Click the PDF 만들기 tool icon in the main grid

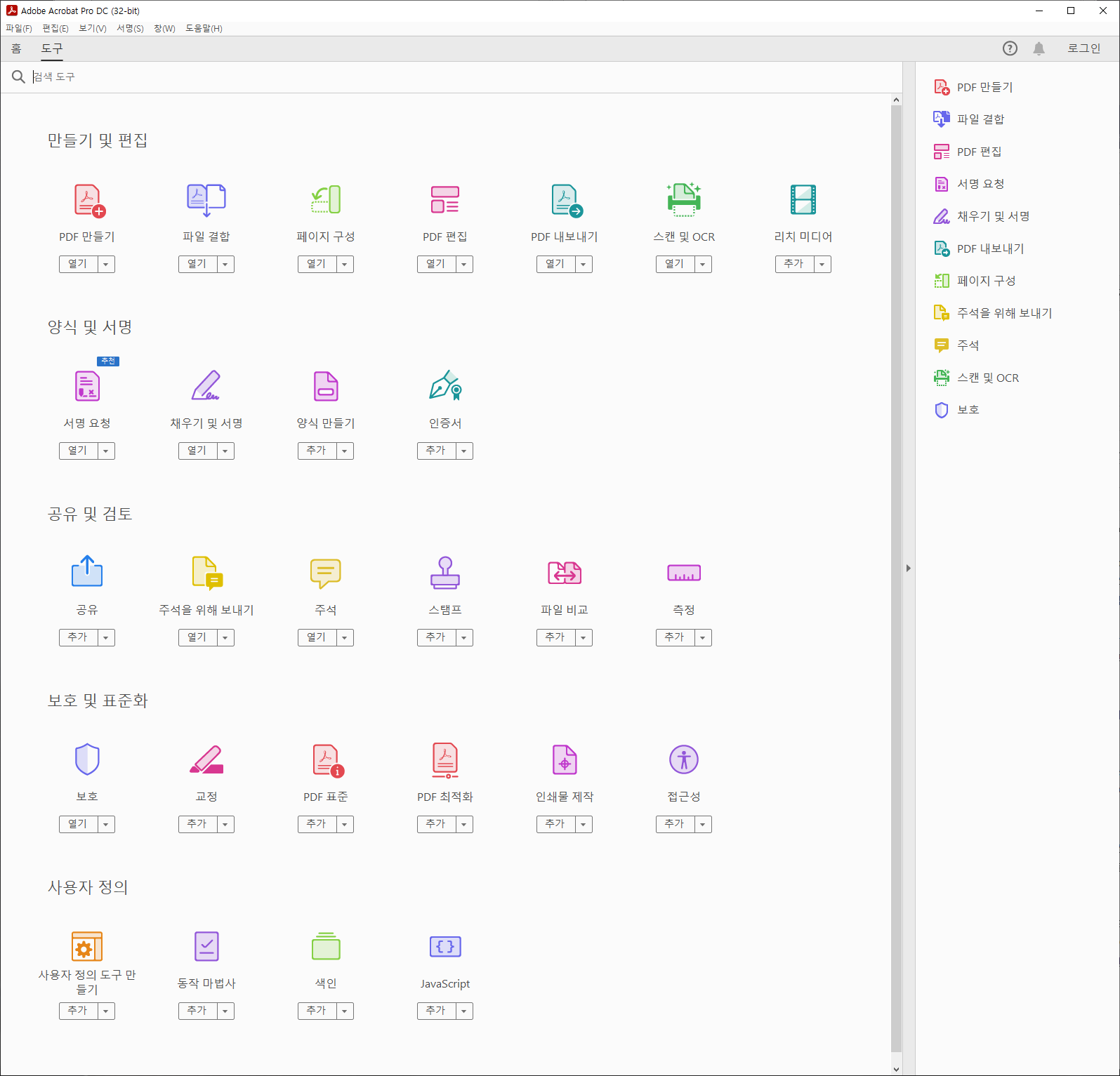(x=89, y=201)
